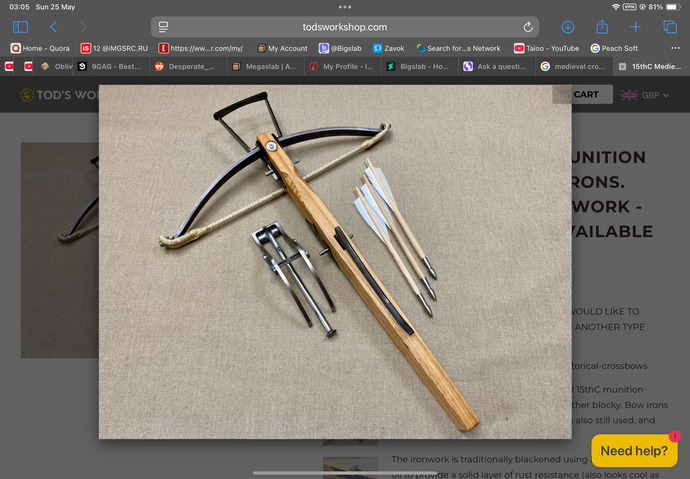The image size is (690, 479).
Task: Switch to the 9GAG - Best... tab
Action: pyautogui.click(x=111, y=66)
